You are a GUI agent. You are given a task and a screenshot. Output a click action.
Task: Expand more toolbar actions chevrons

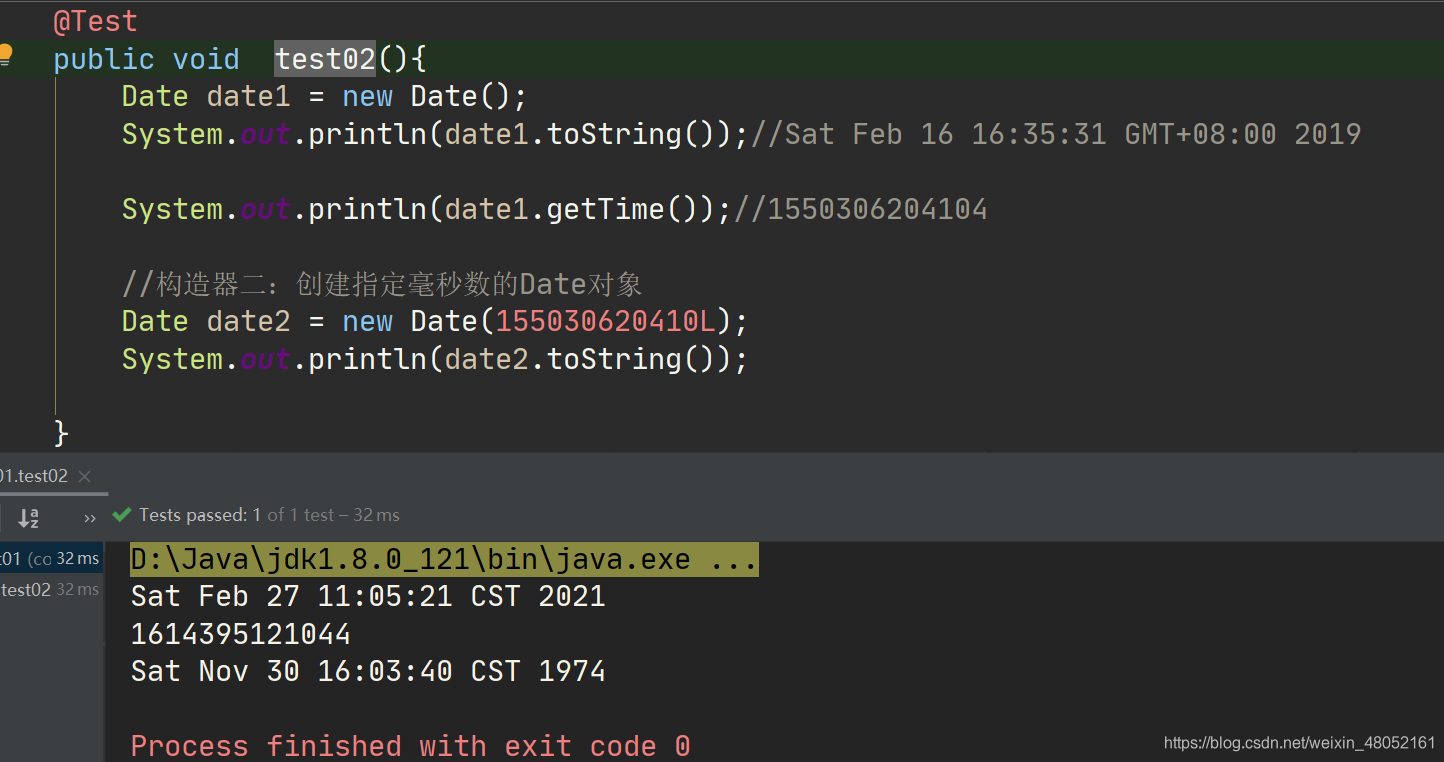[90, 517]
